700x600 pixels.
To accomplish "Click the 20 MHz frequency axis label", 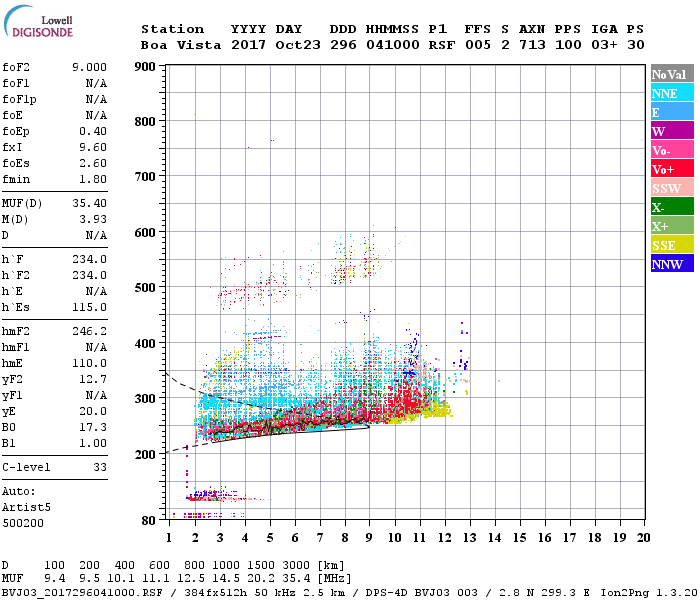I will (x=643, y=538).
